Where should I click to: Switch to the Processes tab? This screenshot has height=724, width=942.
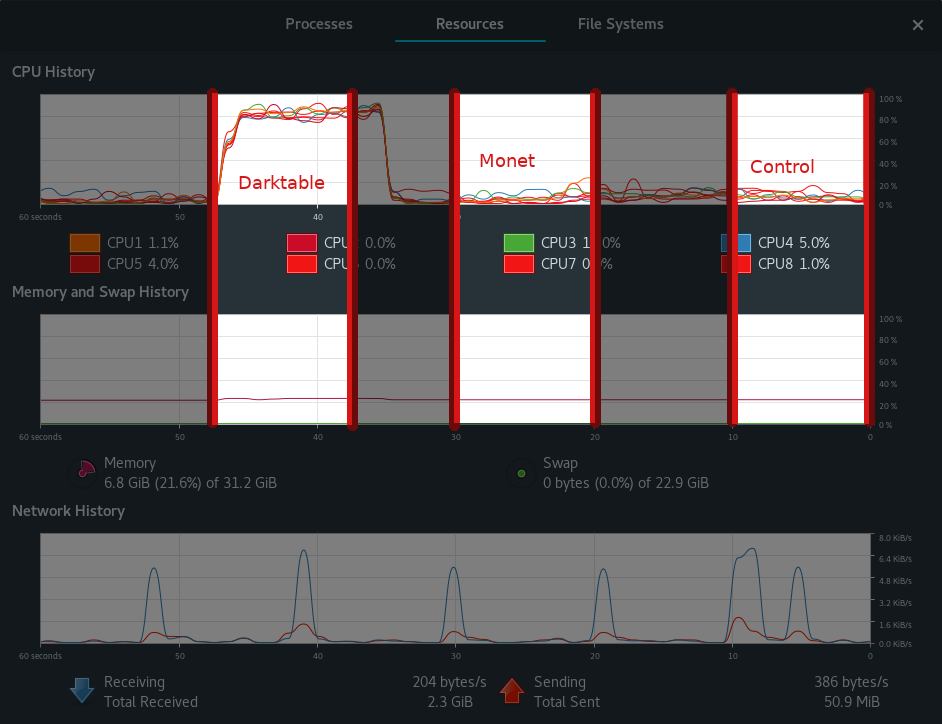pos(320,24)
